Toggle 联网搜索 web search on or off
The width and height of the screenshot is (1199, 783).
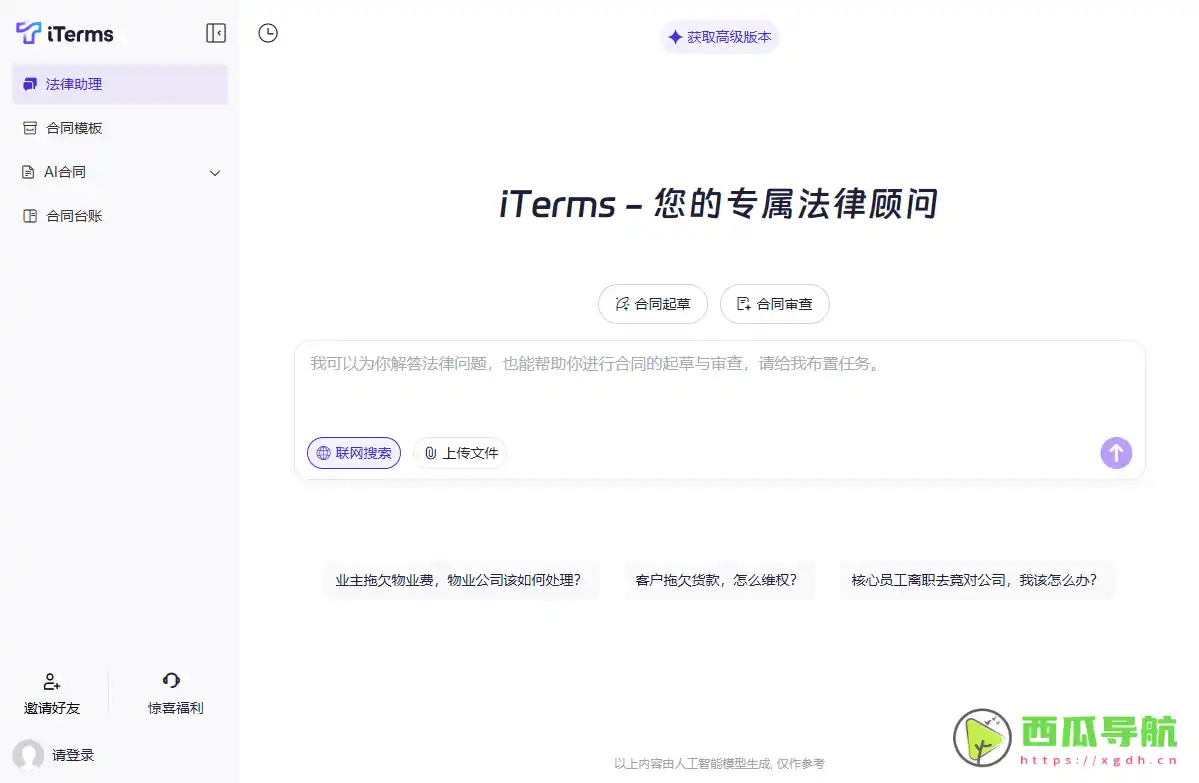click(x=353, y=452)
